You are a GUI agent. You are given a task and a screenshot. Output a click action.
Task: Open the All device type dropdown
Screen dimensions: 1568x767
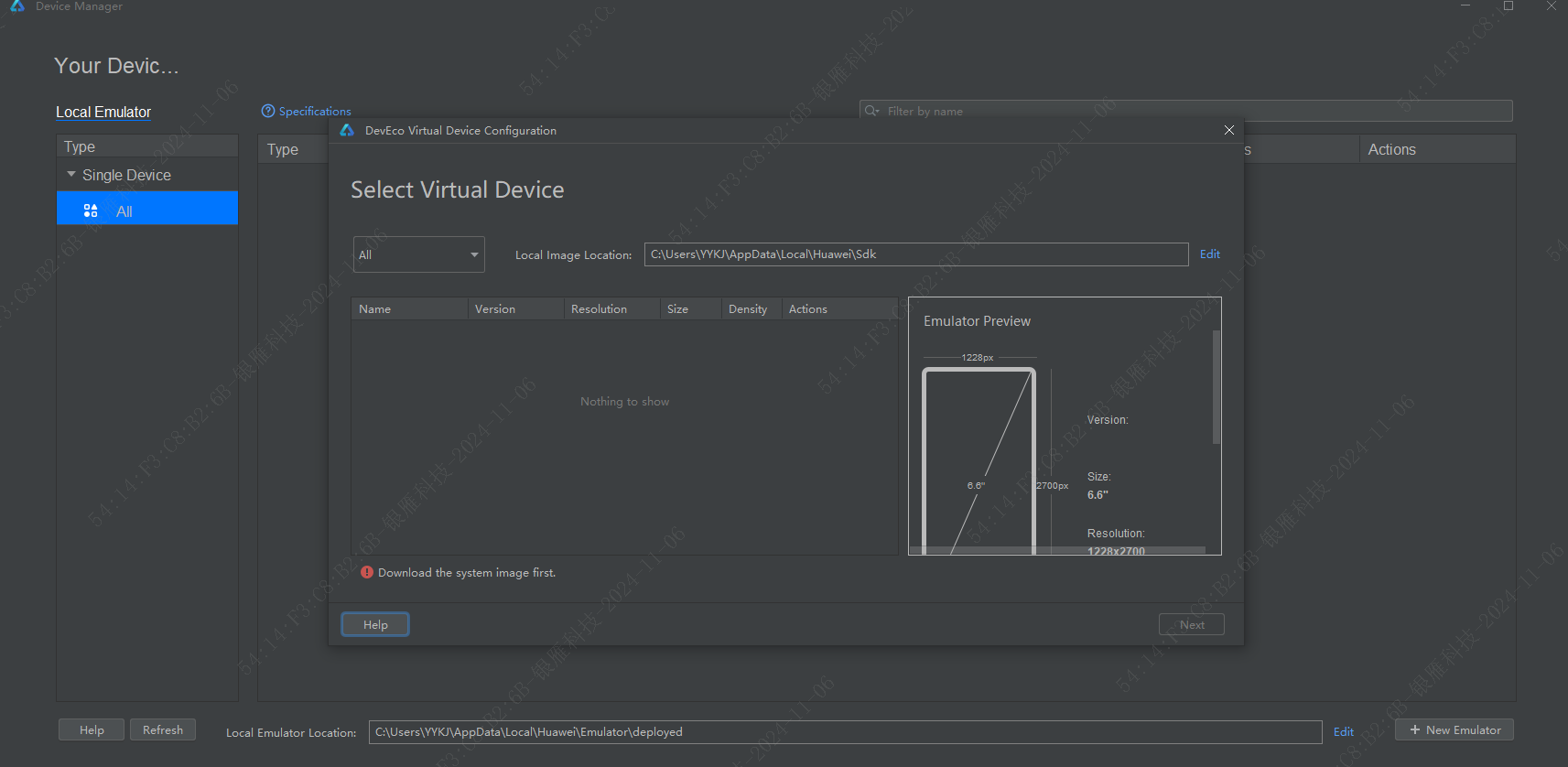[x=418, y=254]
